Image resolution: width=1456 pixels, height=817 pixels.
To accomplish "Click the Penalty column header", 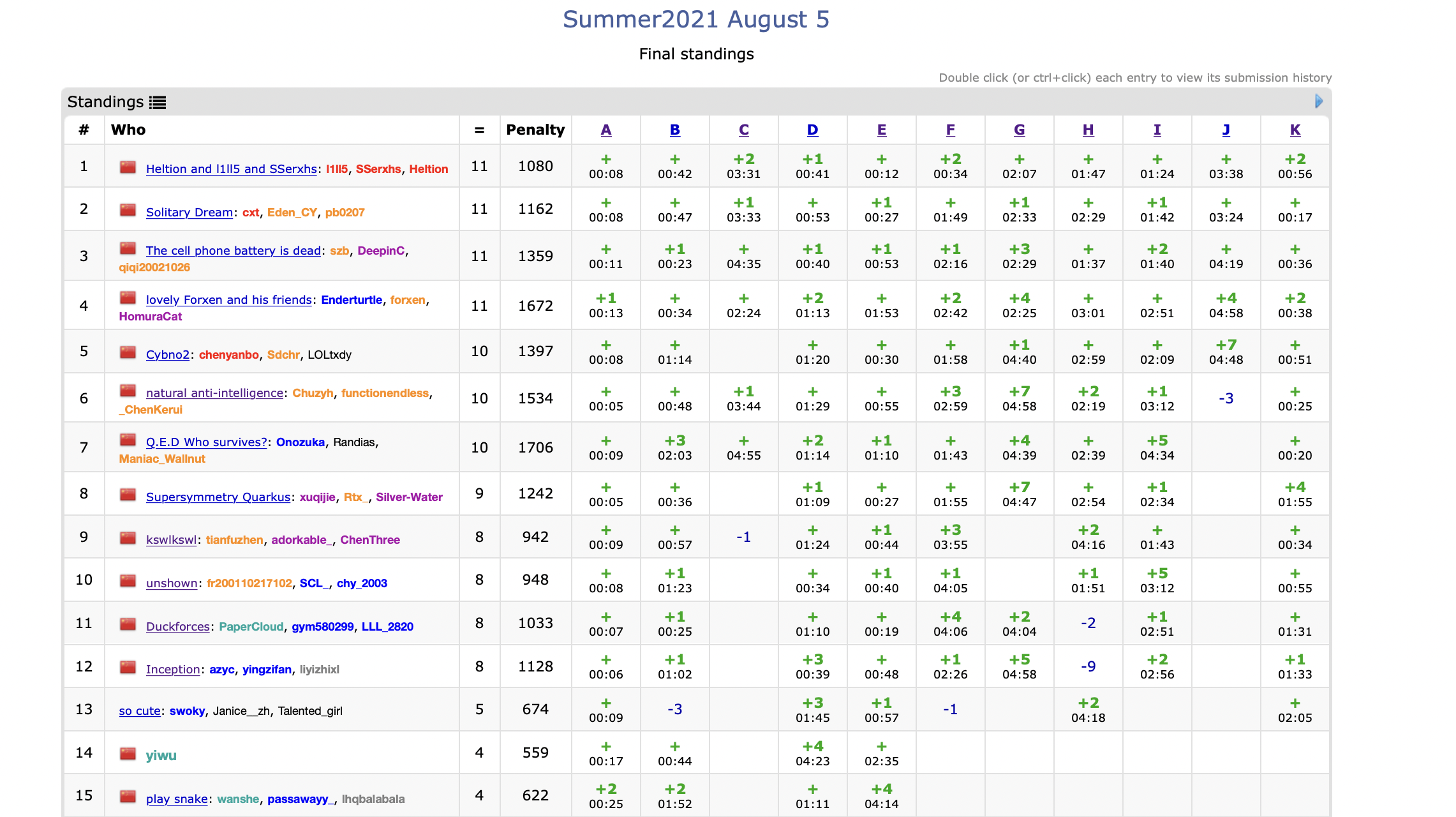I will point(535,130).
